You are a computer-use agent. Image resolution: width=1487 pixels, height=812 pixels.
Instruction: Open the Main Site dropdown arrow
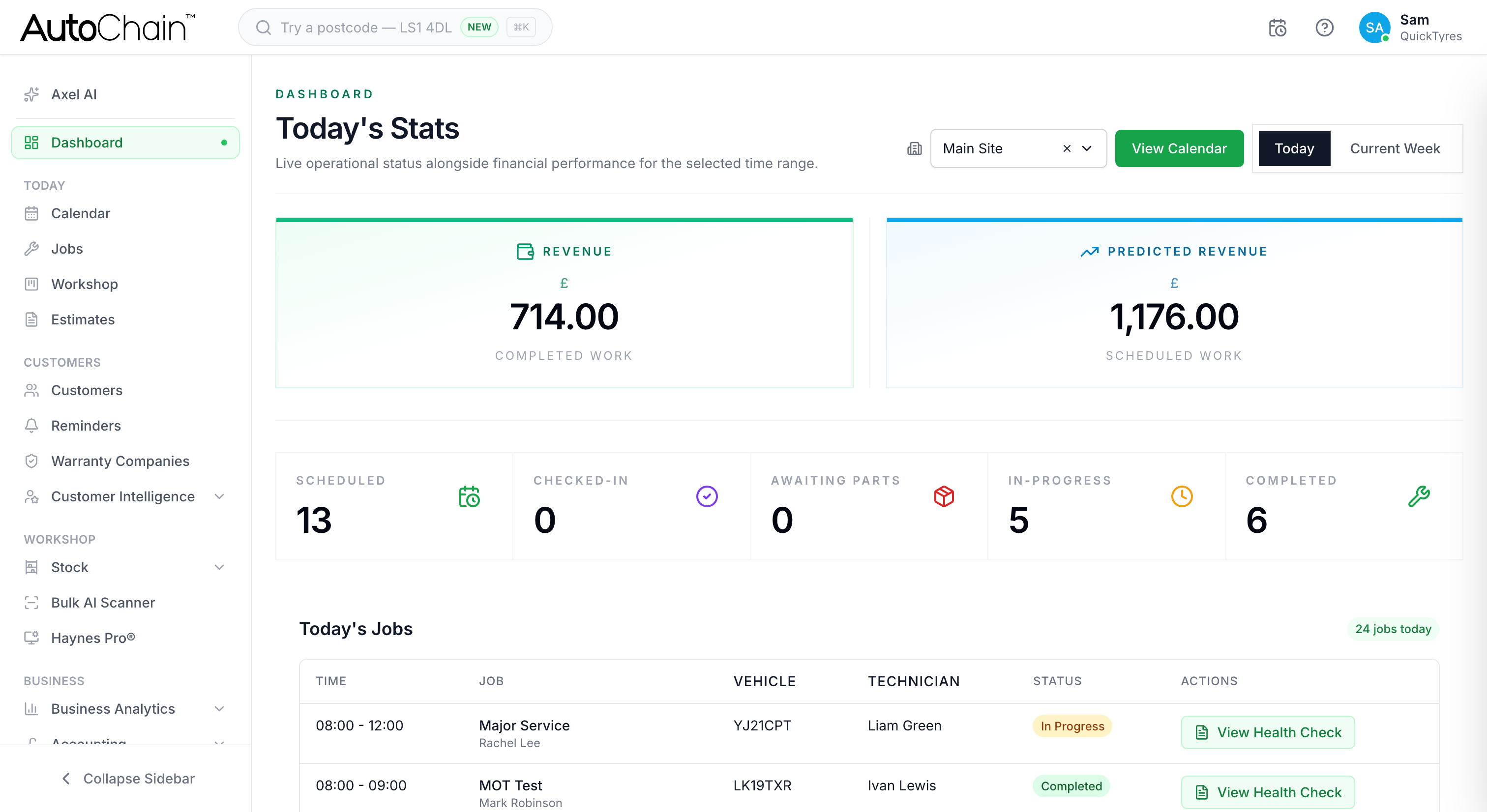(x=1086, y=149)
